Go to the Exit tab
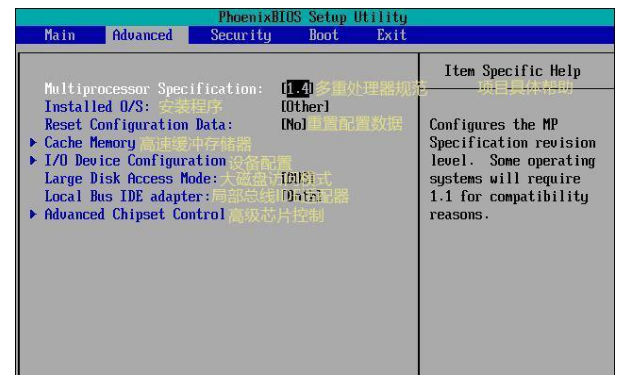618x375 pixels. (x=391, y=35)
